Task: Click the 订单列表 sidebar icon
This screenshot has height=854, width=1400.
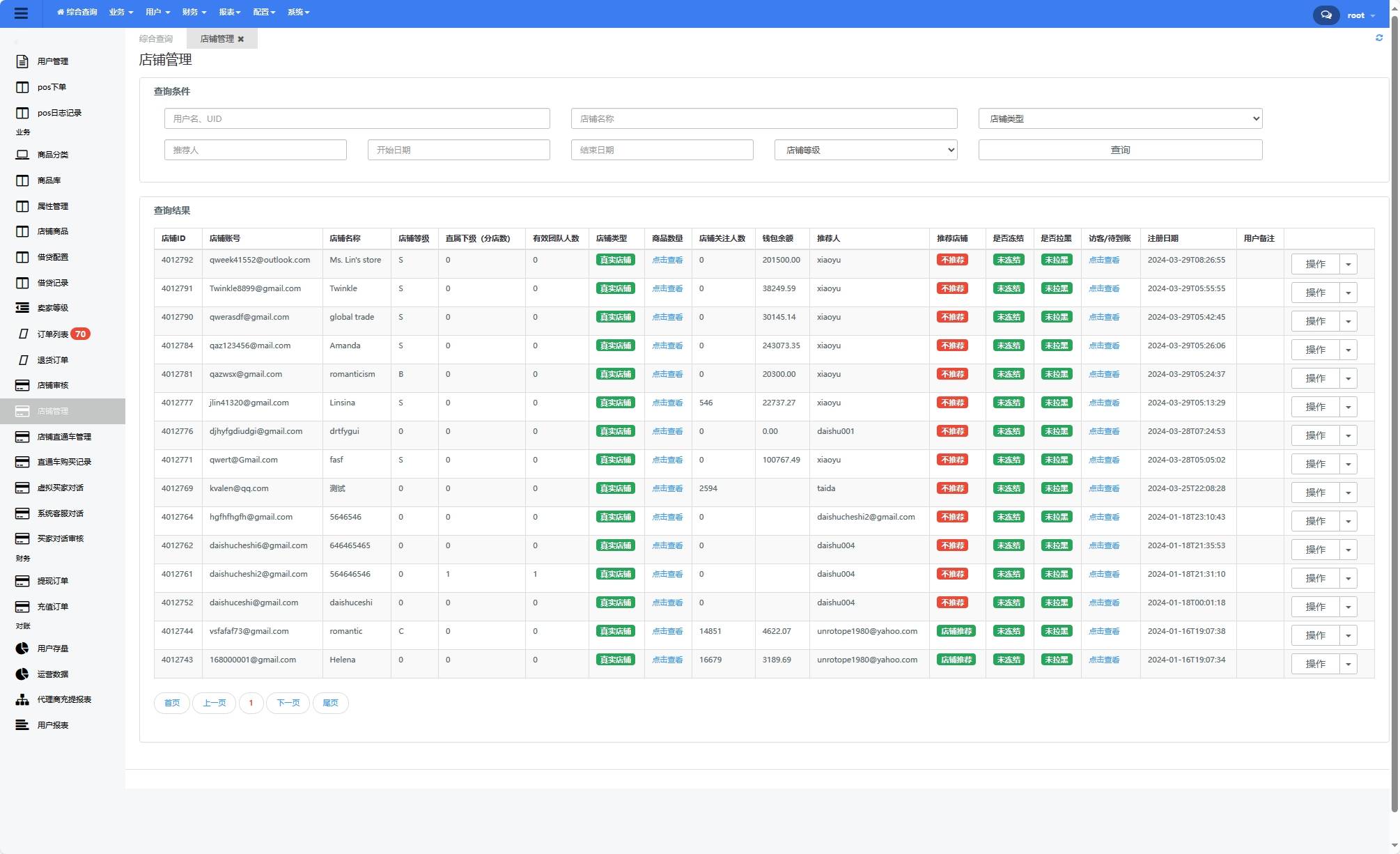Action: point(22,333)
